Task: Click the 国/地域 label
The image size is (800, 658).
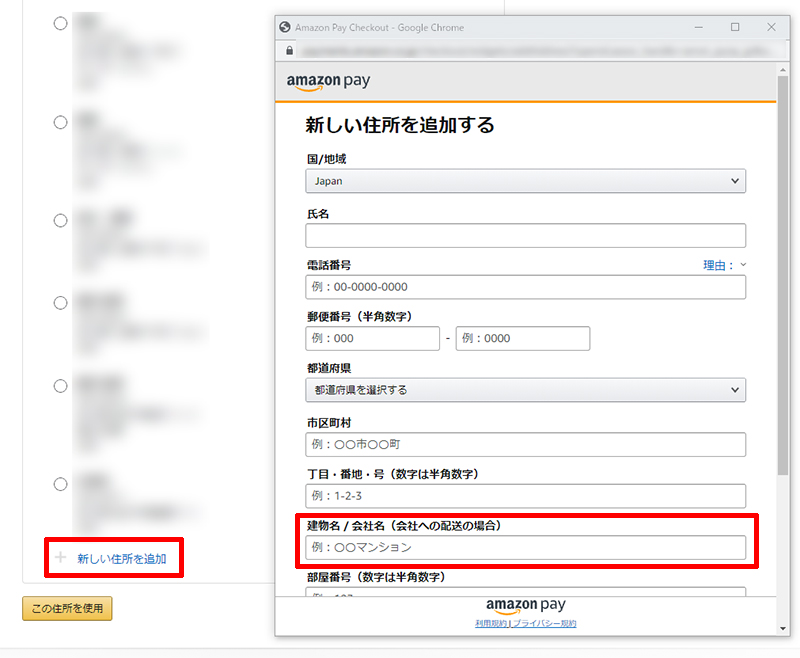Action: click(x=327, y=159)
